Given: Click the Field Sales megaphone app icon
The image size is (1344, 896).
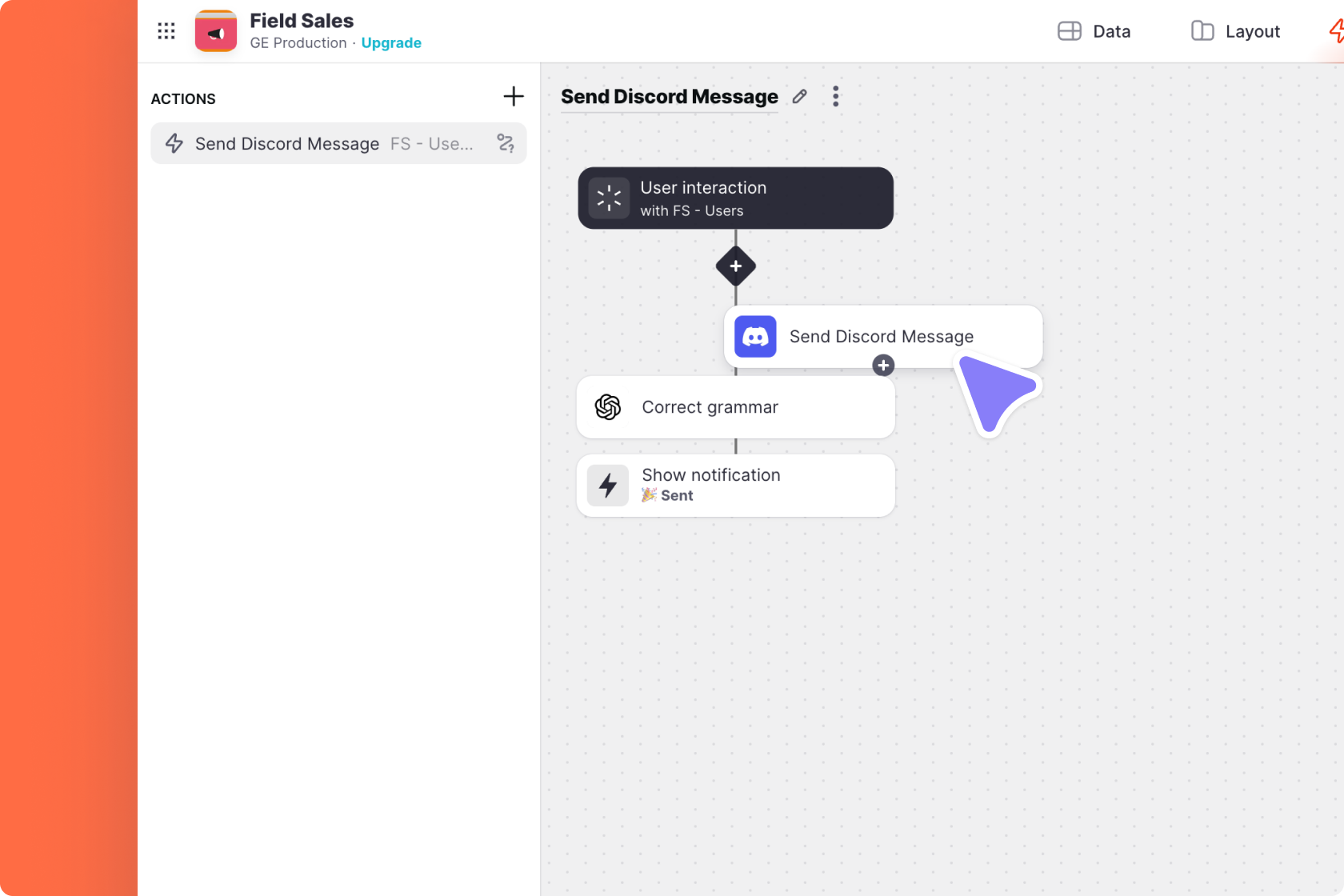Looking at the screenshot, I should [216, 32].
